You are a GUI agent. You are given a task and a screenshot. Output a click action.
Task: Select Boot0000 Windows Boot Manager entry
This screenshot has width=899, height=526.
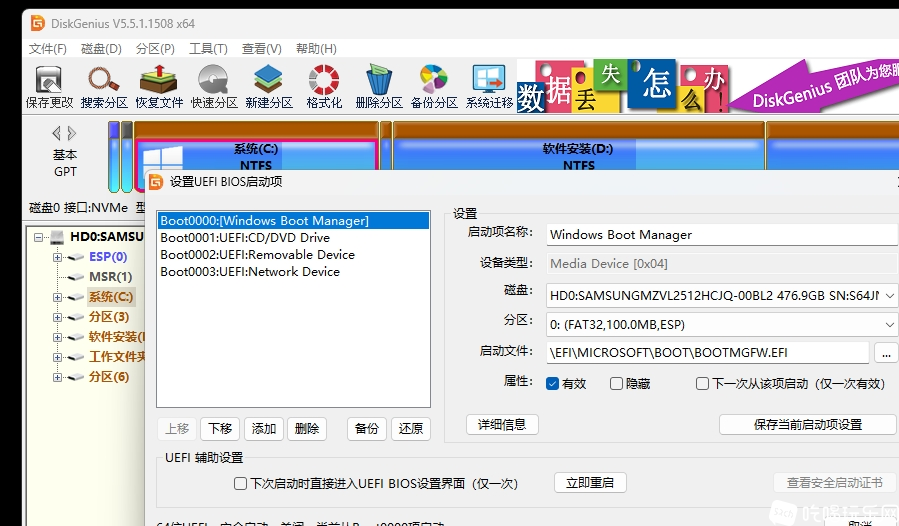(x=293, y=221)
